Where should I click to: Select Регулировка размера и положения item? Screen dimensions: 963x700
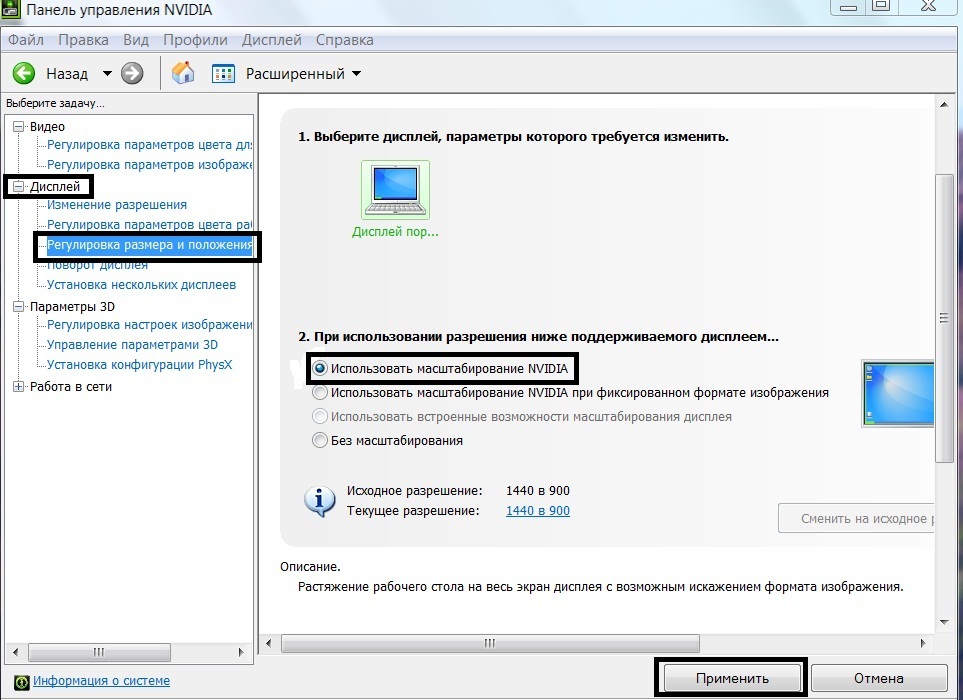pos(149,245)
